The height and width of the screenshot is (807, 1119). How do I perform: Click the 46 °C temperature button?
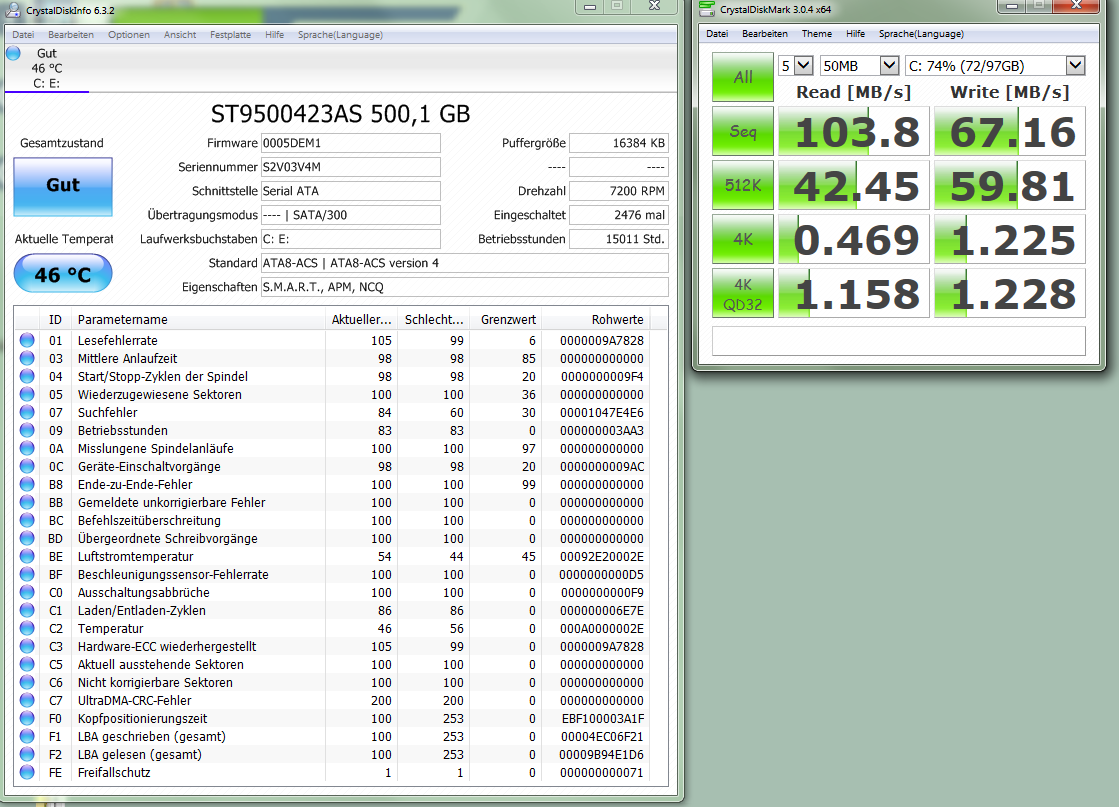tap(63, 274)
